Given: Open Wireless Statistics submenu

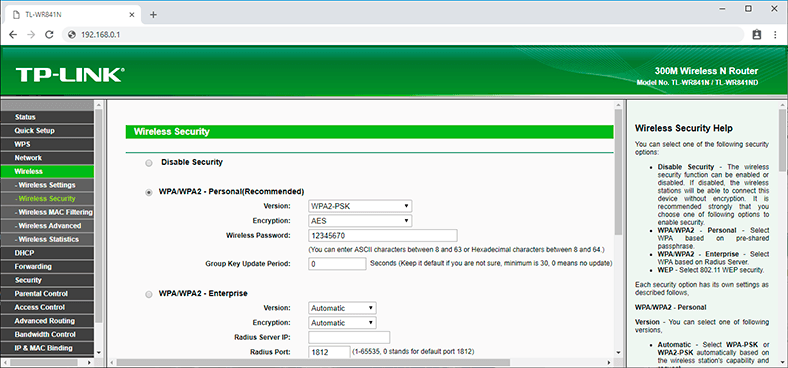Looking at the screenshot, I should coord(47,239).
